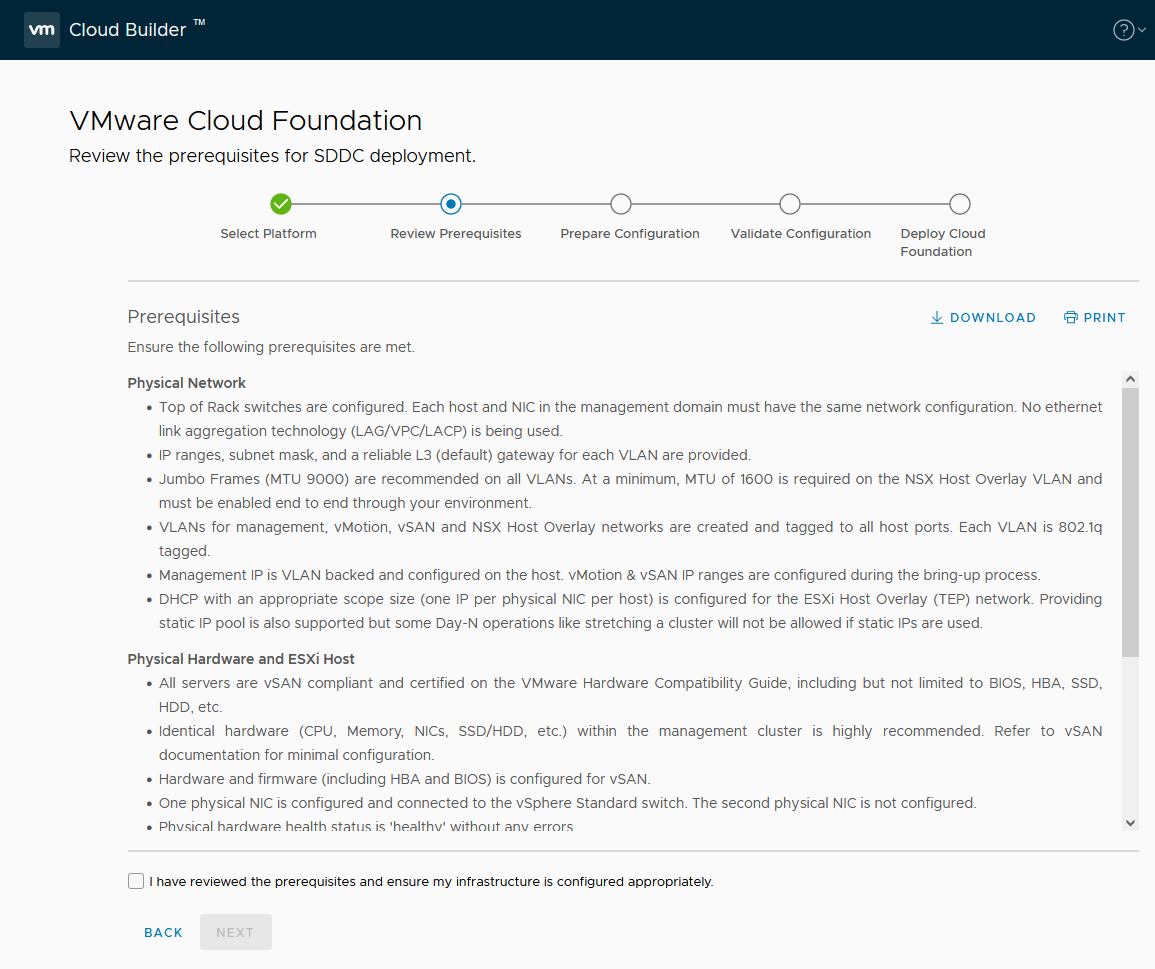Enable the infrastructure configured appropriately checkbox
The image size is (1155, 969).
136,881
